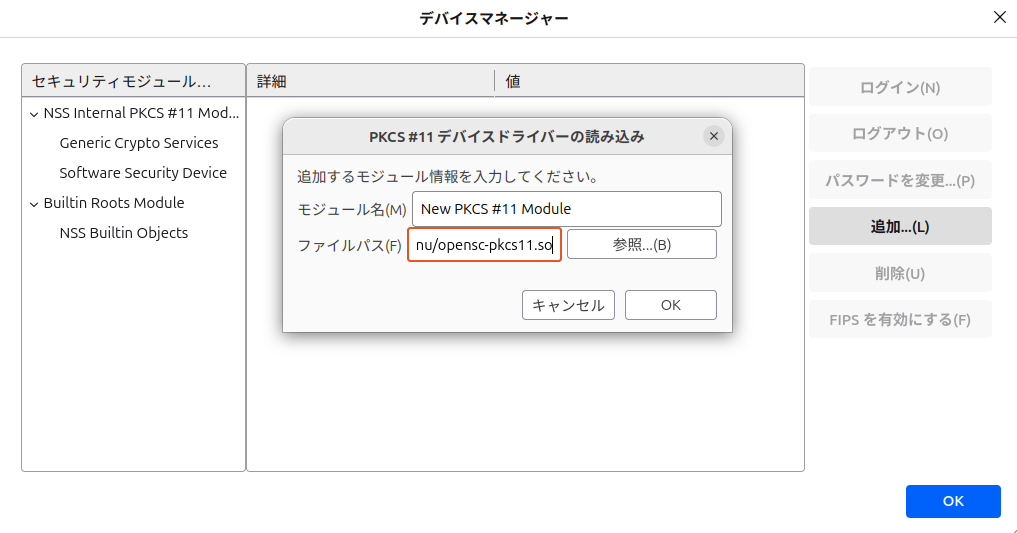Click the ファイルパス input field
This screenshot has width=1017, height=533.
pyautogui.click(x=484, y=245)
